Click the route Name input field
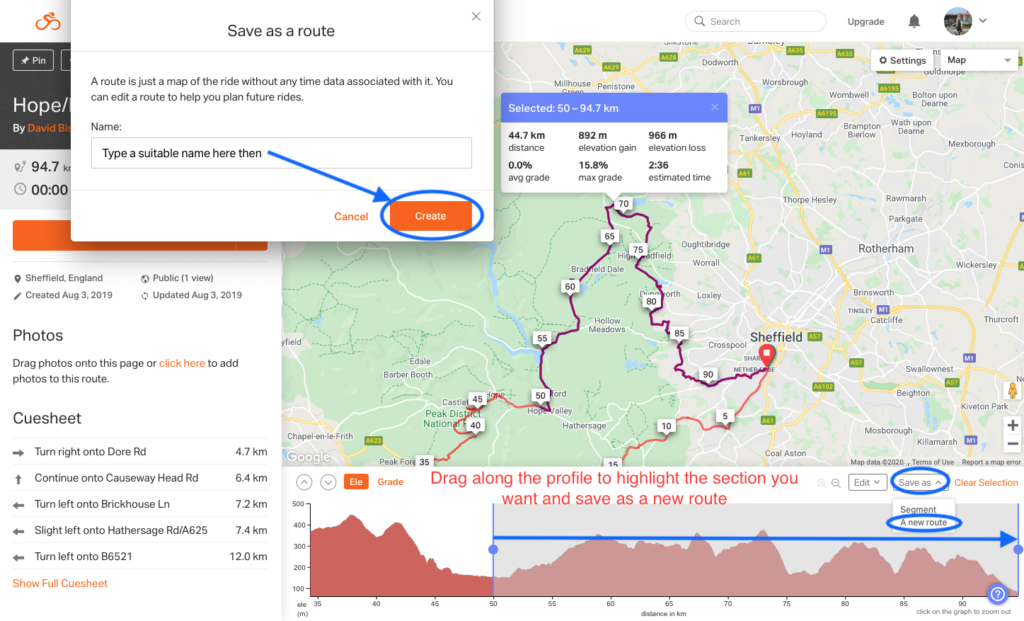 coord(281,153)
